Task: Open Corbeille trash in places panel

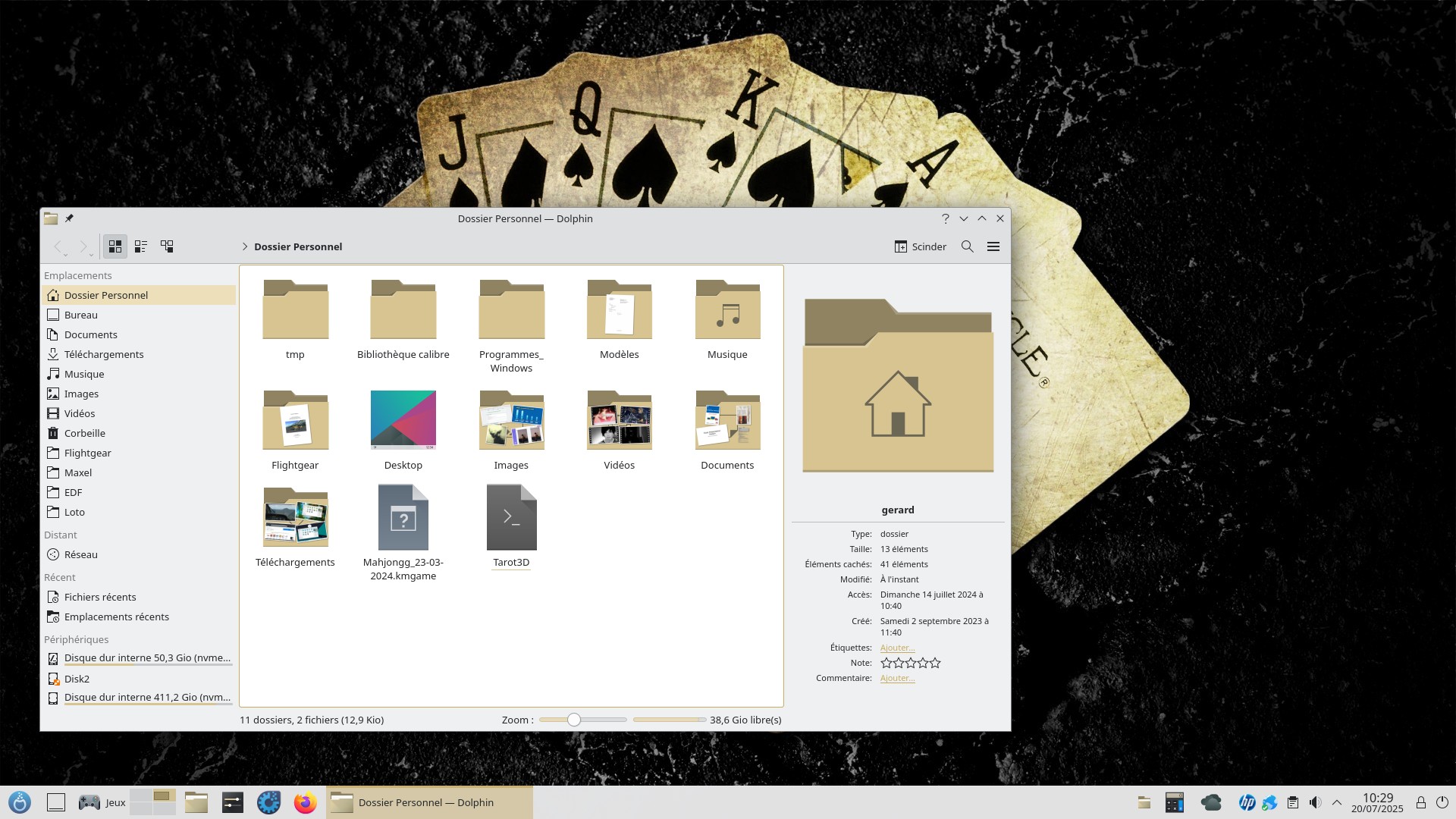Action: 140,433
